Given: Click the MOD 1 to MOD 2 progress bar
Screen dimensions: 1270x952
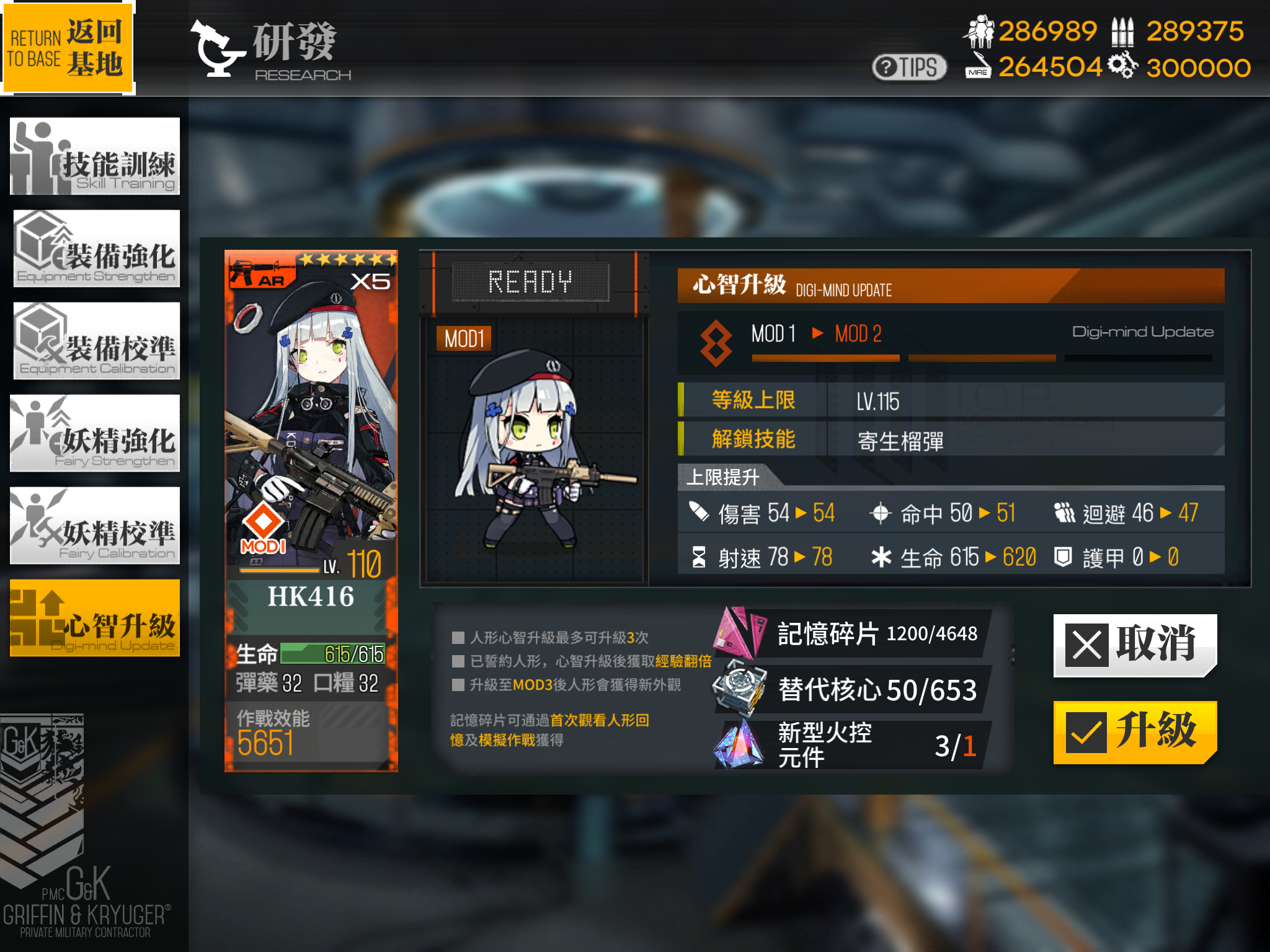Looking at the screenshot, I should click(x=982, y=358).
